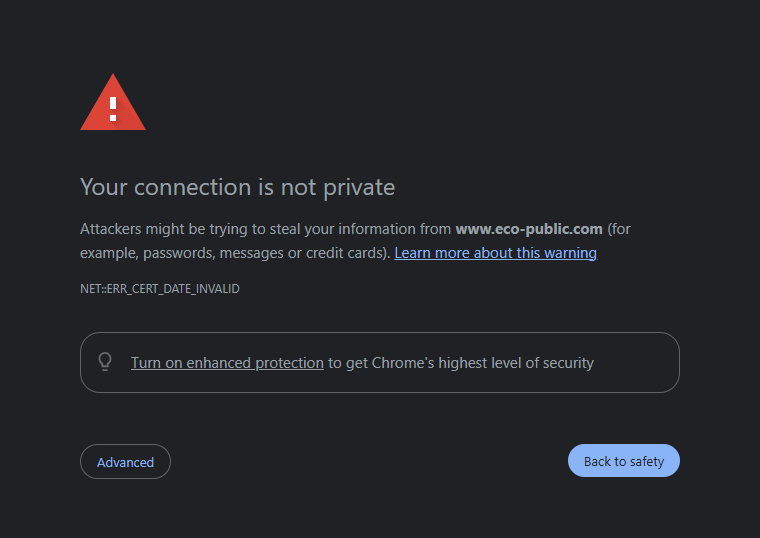Expand the Advanced options
This screenshot has width=760, height=538.
(x=125, y=462)
